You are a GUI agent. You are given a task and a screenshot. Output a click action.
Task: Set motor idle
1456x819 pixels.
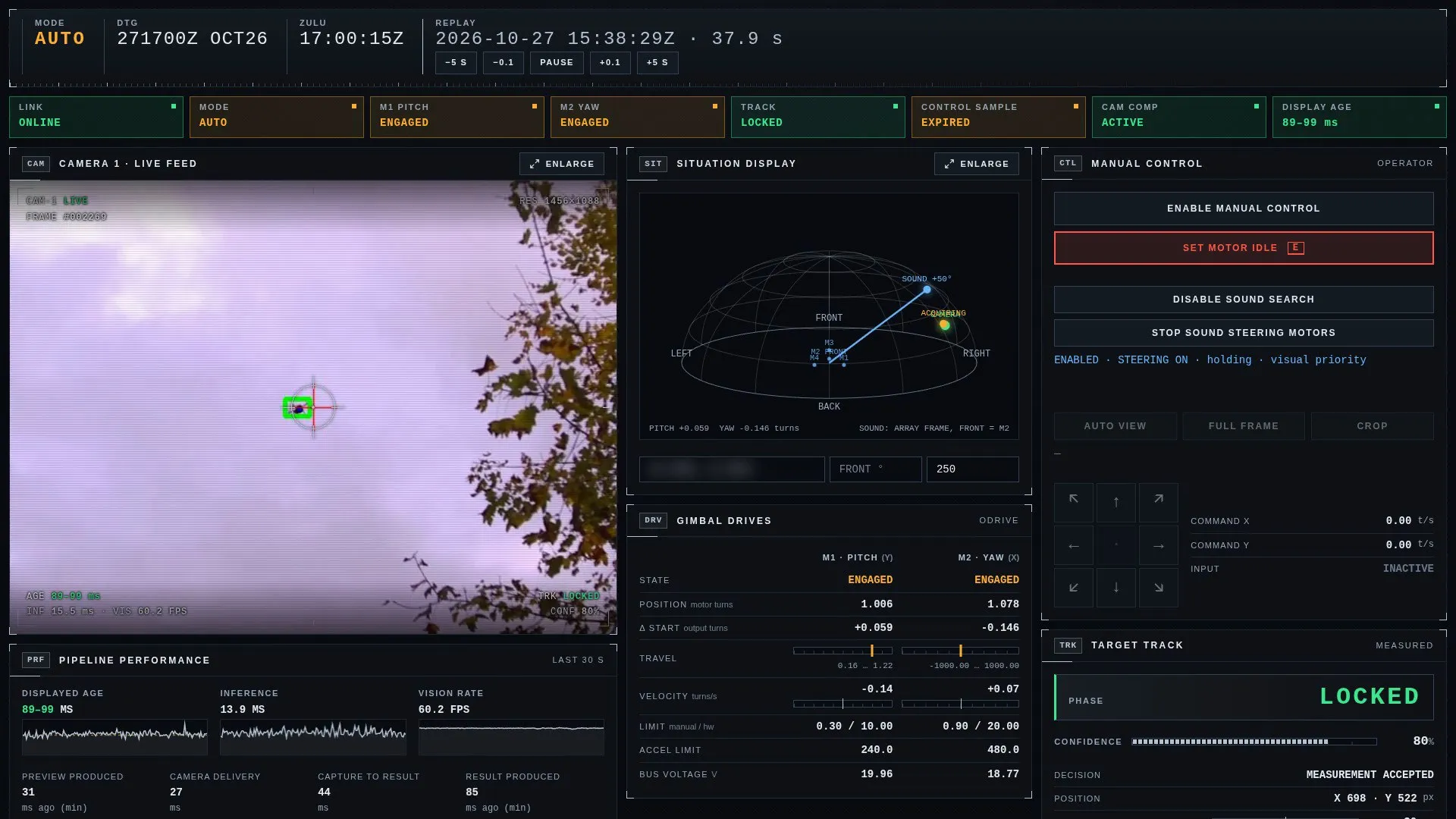pos(1244,248)
